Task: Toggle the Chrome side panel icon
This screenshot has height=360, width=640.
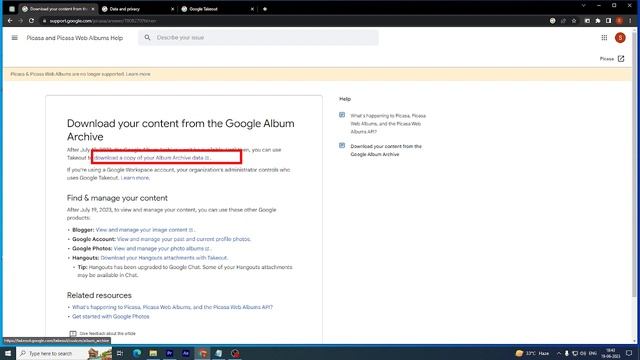Action: click(x=609, y=21)
